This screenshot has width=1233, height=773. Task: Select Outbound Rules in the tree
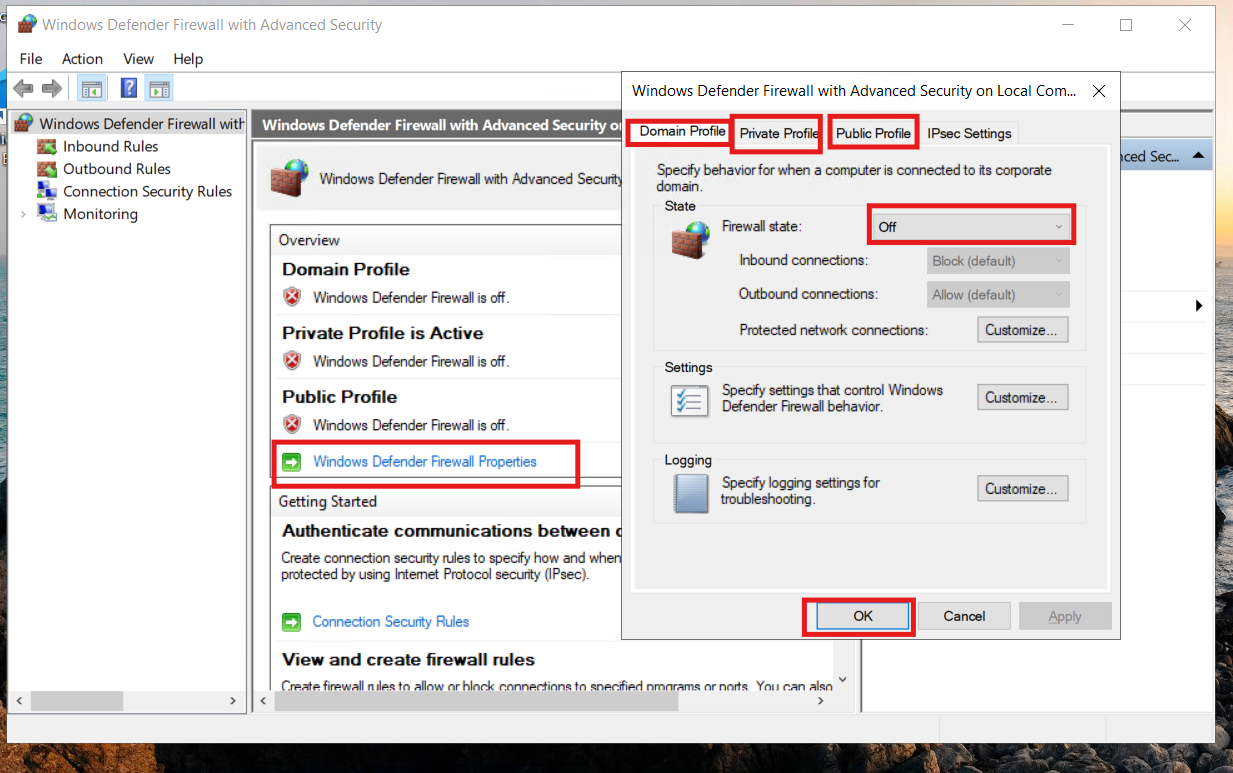117,169
